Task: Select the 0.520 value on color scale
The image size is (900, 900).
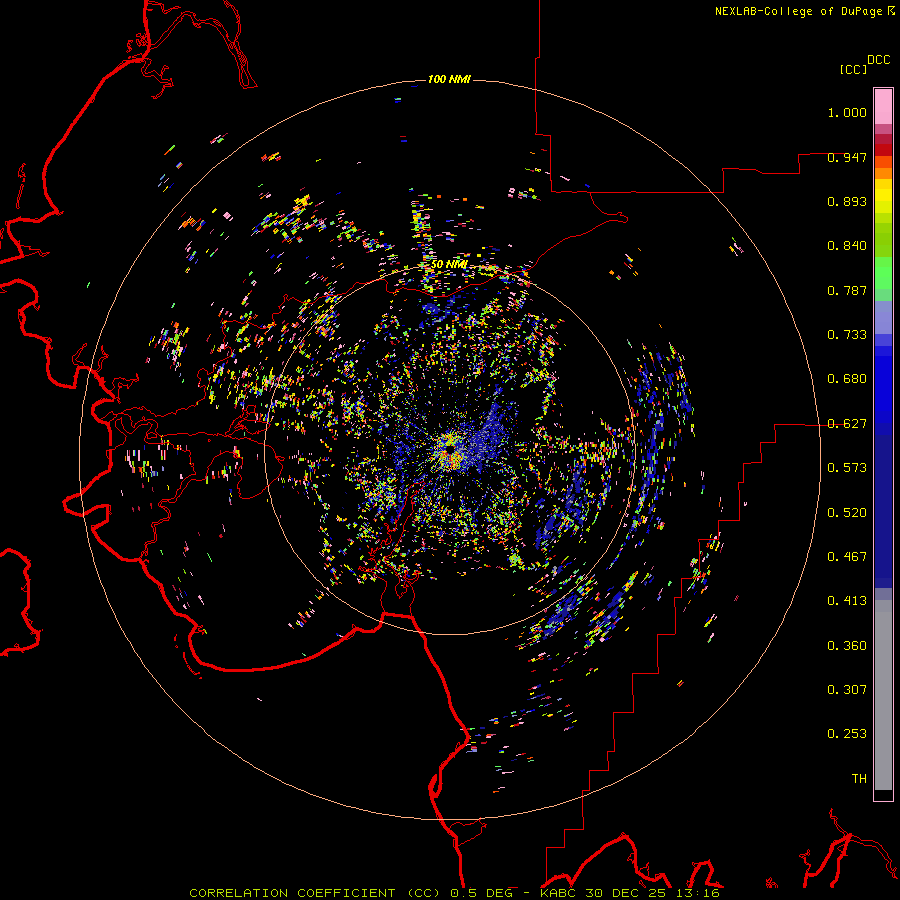Action: (x=847, y=513)
